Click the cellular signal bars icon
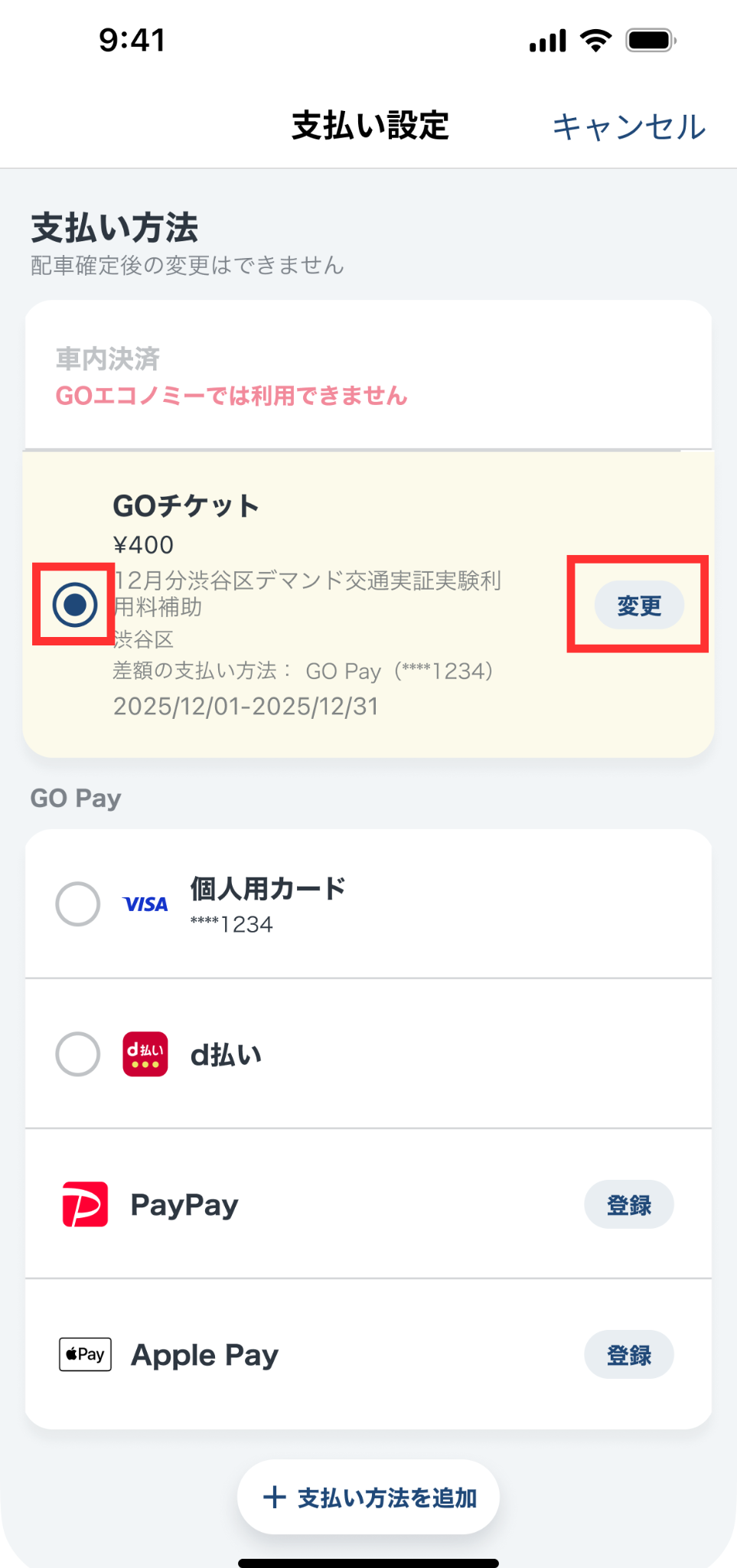 (x=548, y=41)
